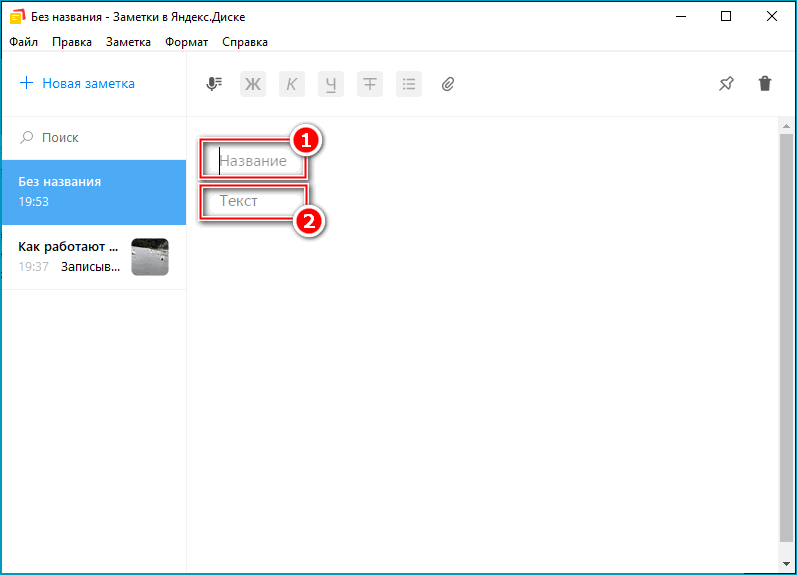This screenshot has width=797, height=575.
Task: Open the Справка menu
Action: 245,42
